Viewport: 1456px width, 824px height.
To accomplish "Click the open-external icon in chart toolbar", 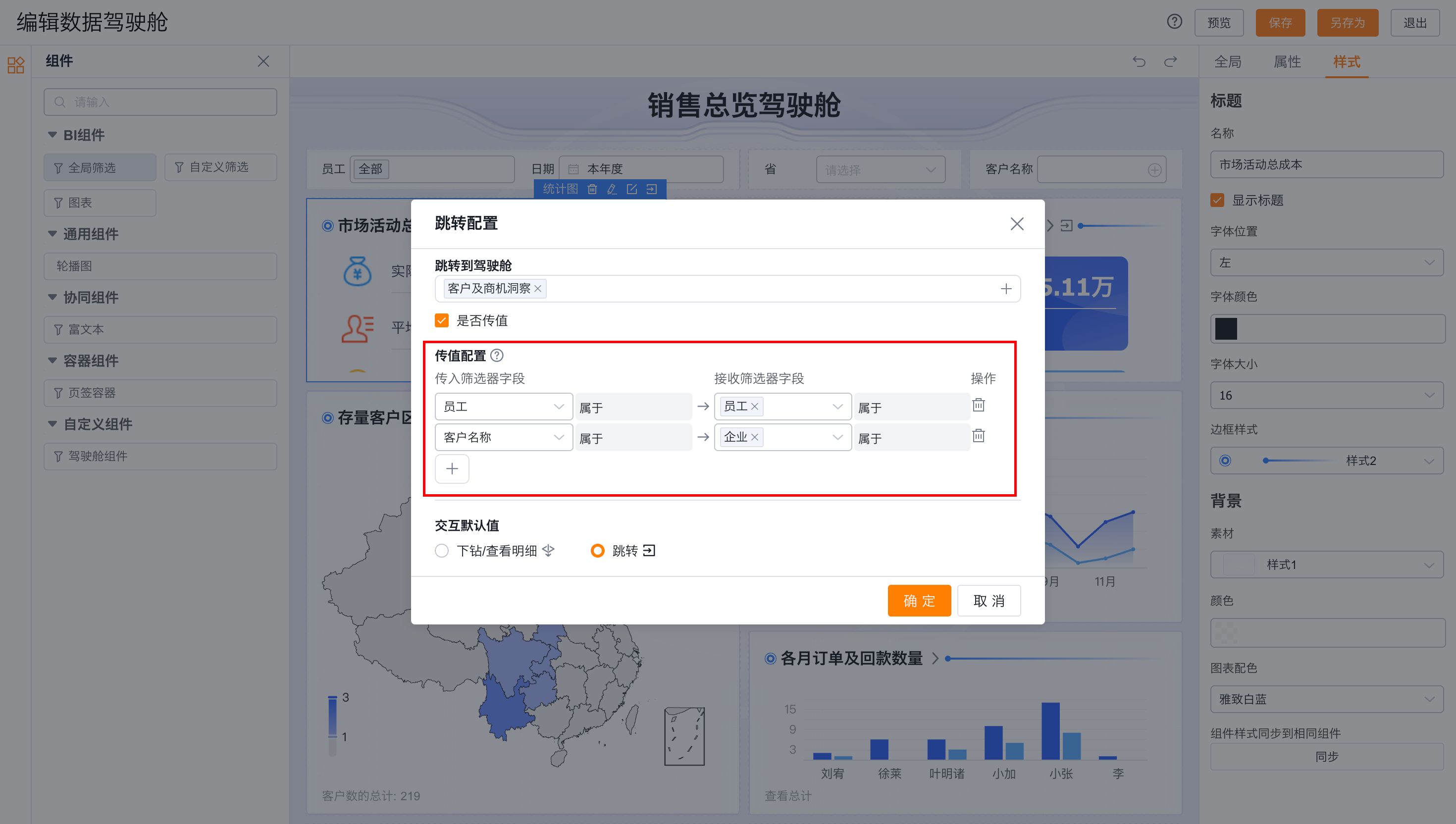I will click(x=631, y=189).
